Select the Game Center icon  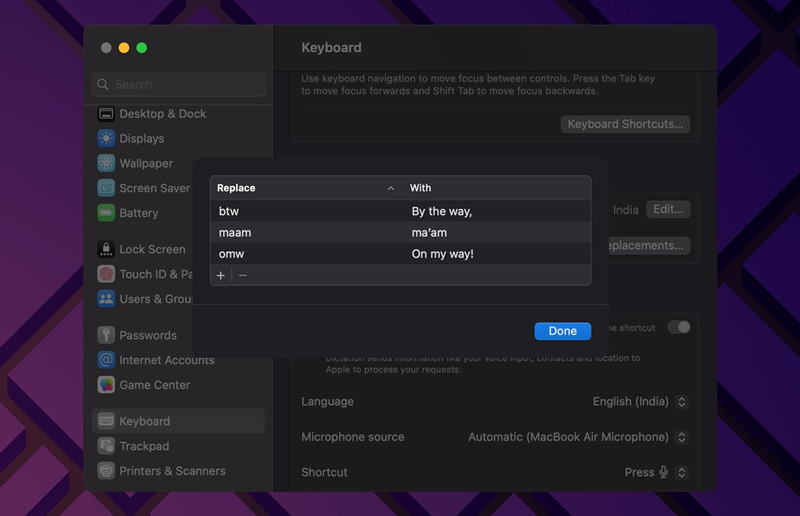click(106, 385)
